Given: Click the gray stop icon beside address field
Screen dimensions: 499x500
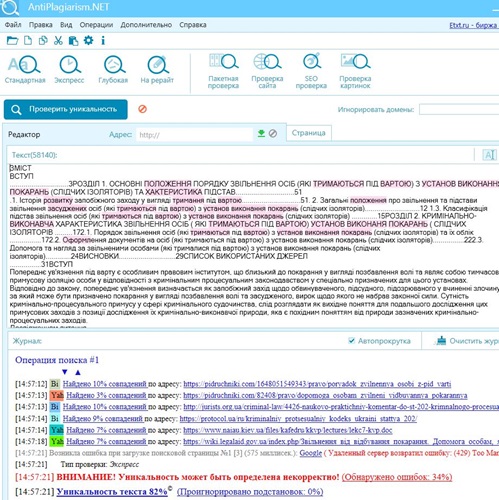Looking at the screenshot, I should pos(273,134).
